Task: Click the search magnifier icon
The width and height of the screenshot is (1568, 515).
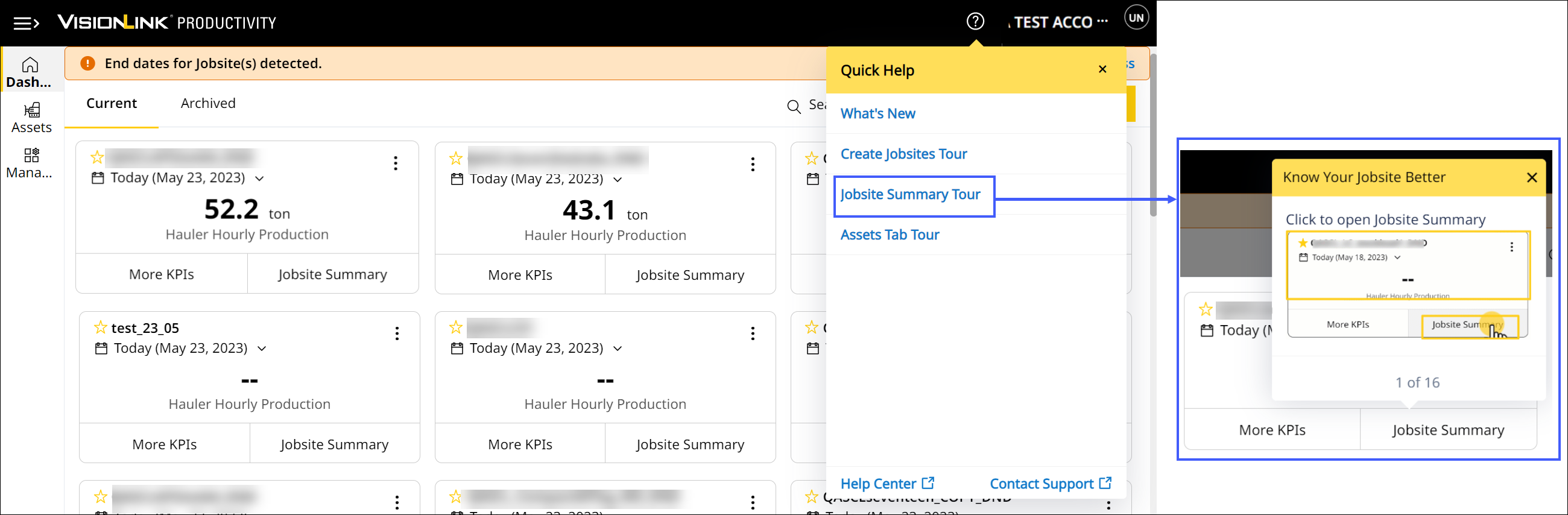Action: coord(793,107)
